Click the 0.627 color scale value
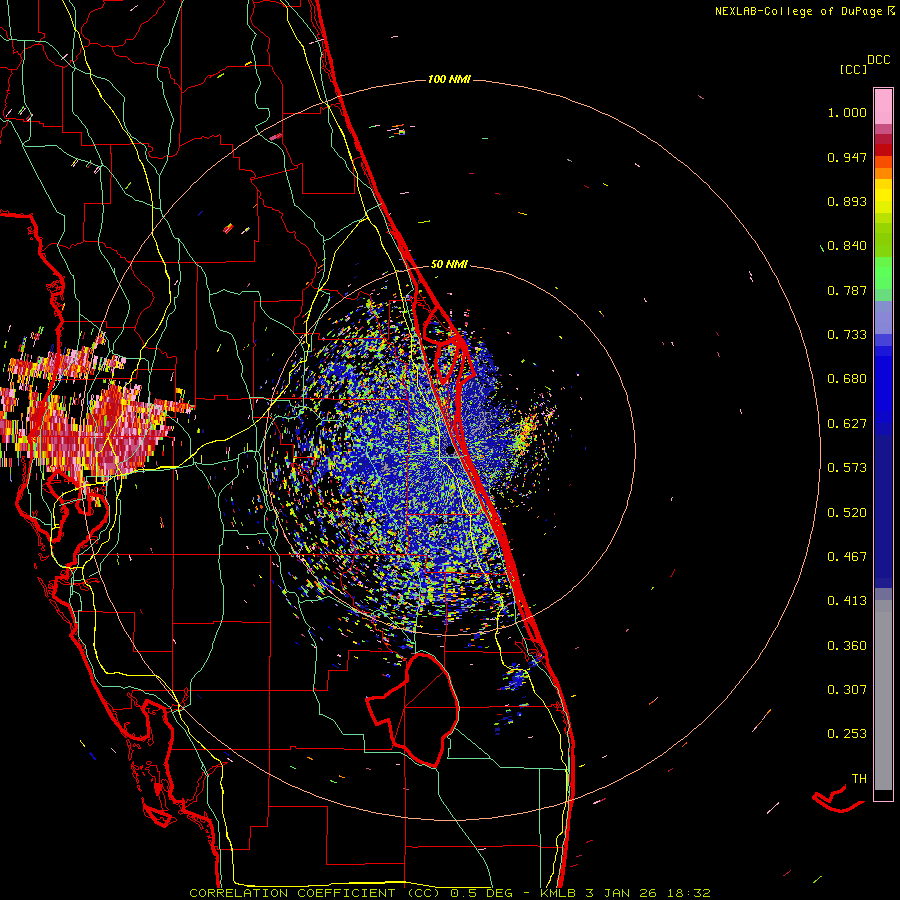The height and width of the screenshot is (900, 900). (847, 424)
